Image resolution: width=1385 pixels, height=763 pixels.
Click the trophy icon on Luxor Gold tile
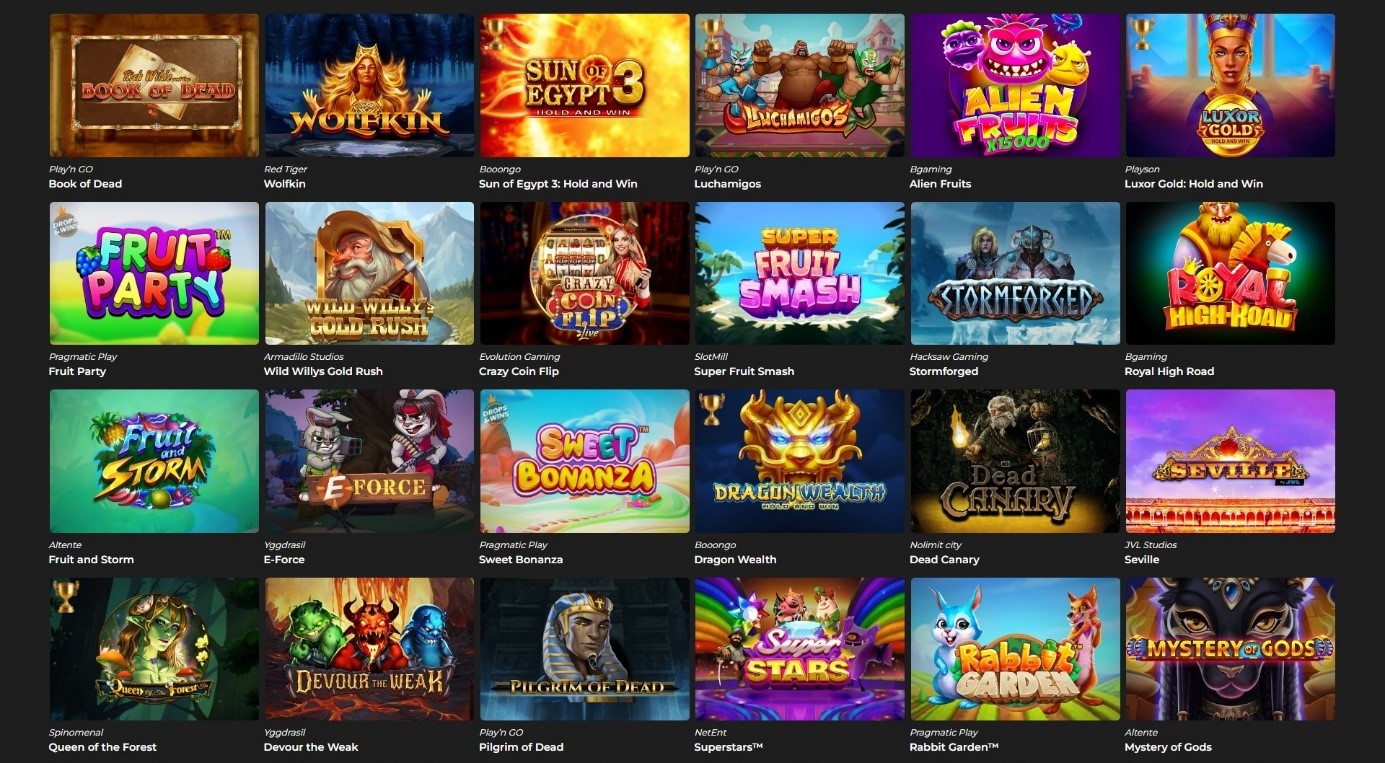(x=1142, y=34)
